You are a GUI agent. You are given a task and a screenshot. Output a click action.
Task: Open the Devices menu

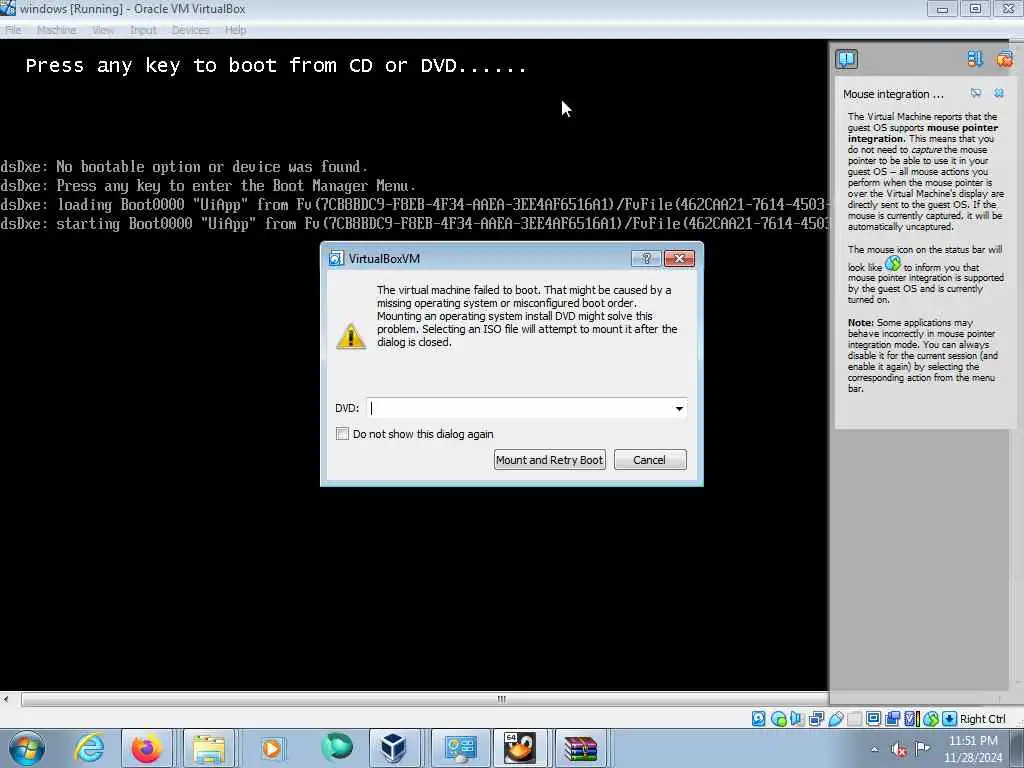click(191, 30)
